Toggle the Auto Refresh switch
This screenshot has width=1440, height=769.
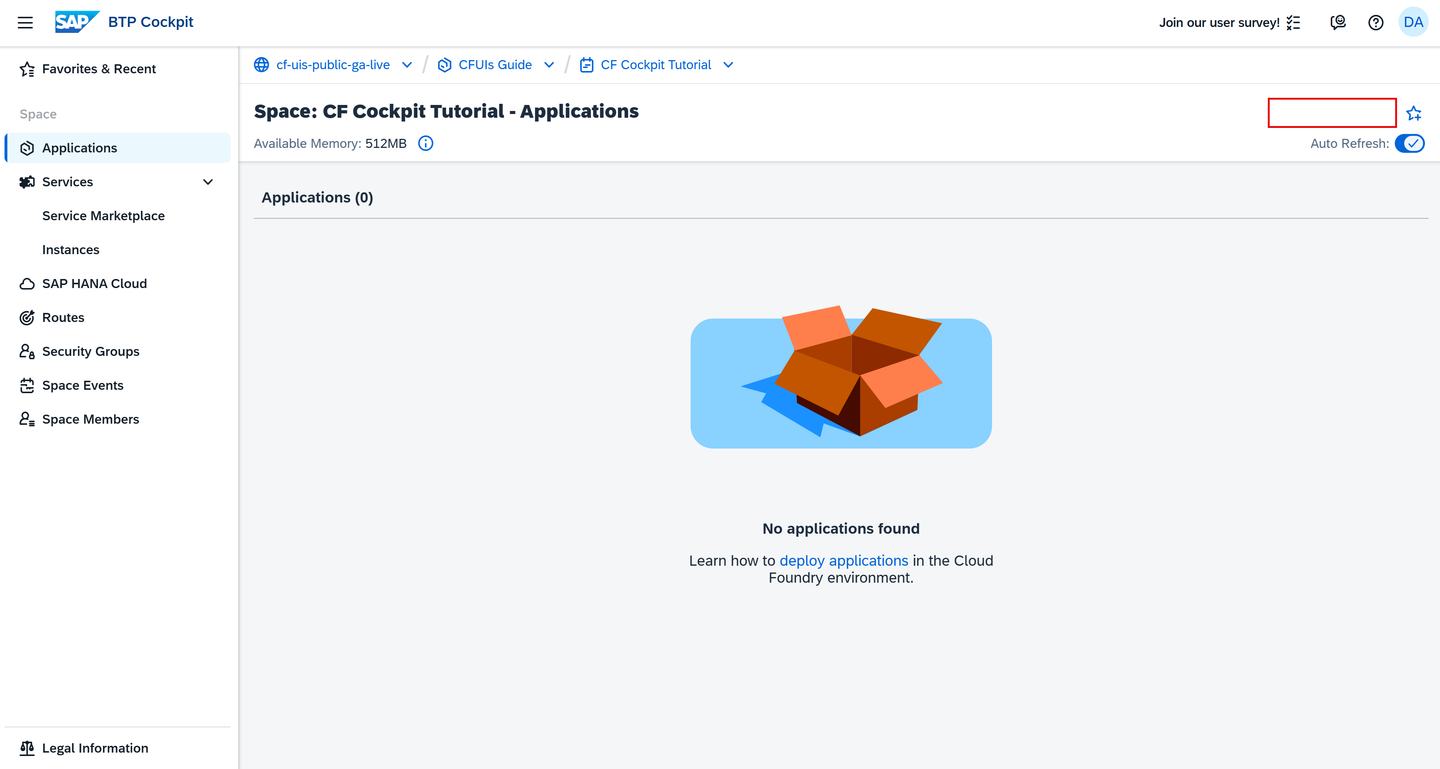tap(1410, 144)
